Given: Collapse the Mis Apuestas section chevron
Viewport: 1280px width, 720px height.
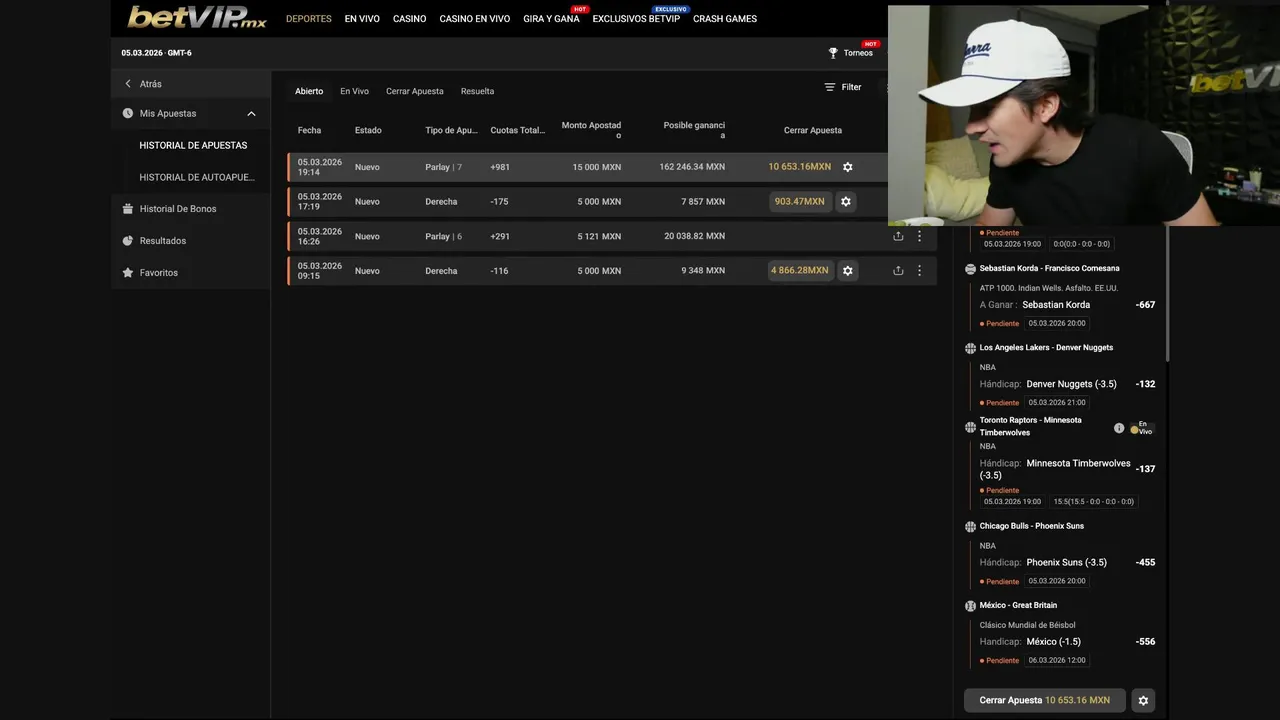Looking at the screenshot, I should 251,114.
